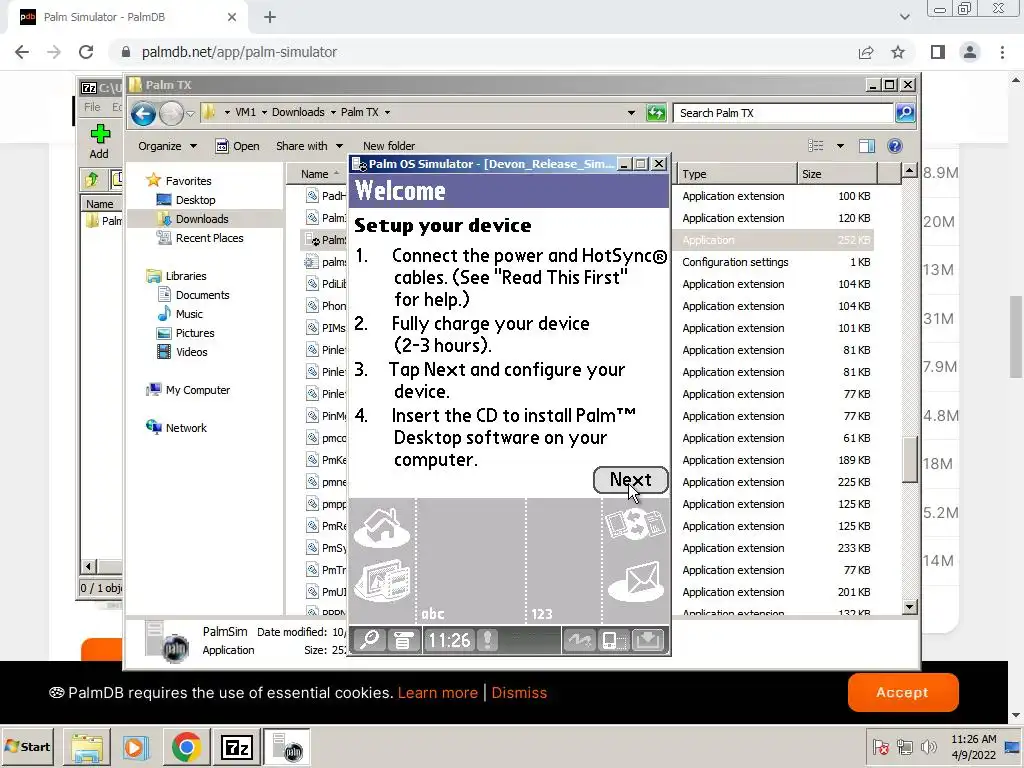Sort files by the Size column header
Image resolution: width=1024 pixels, height=768 pixels.
[837, 174]
